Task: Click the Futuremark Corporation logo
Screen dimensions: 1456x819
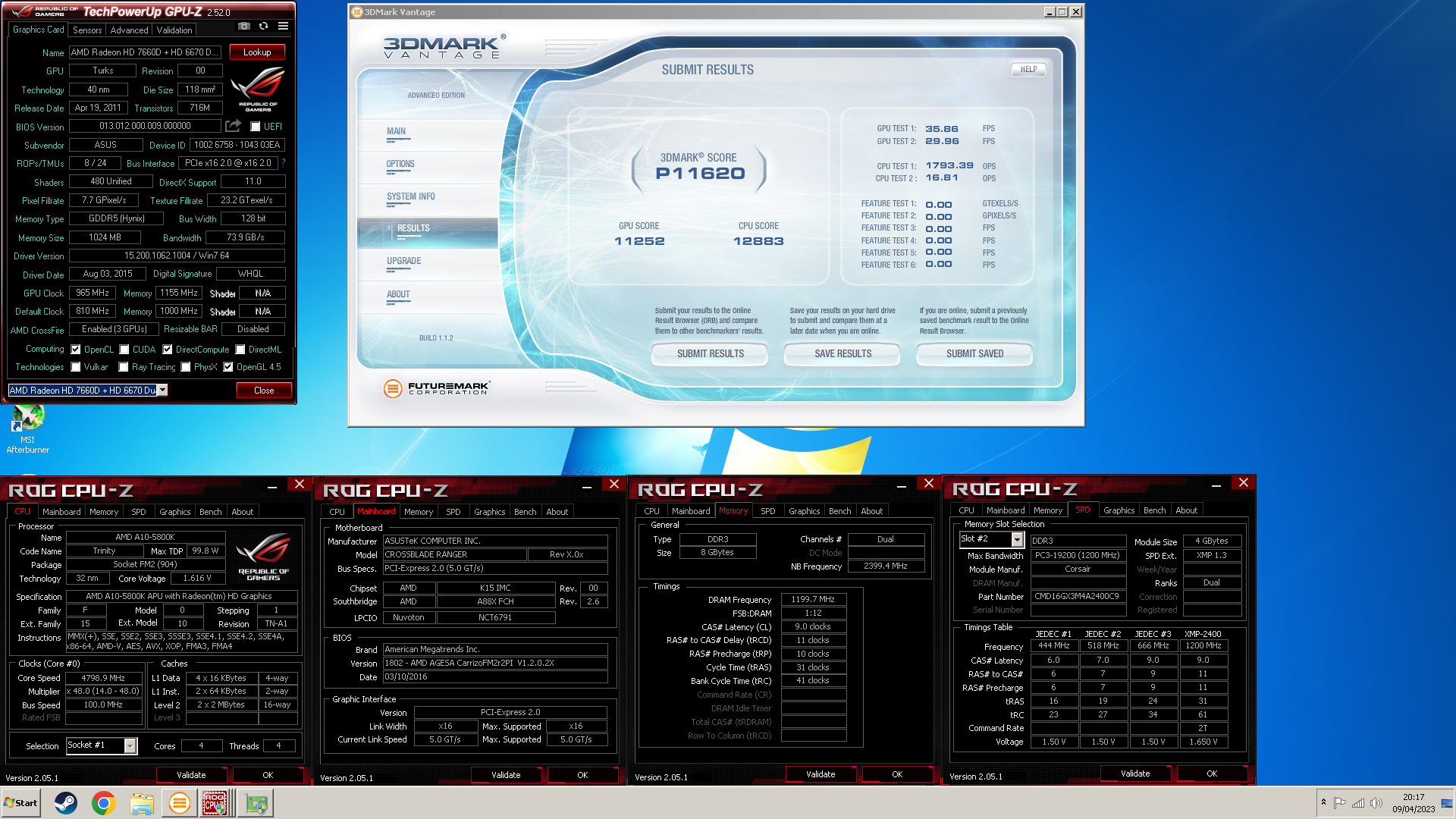Action: [437, 388]
